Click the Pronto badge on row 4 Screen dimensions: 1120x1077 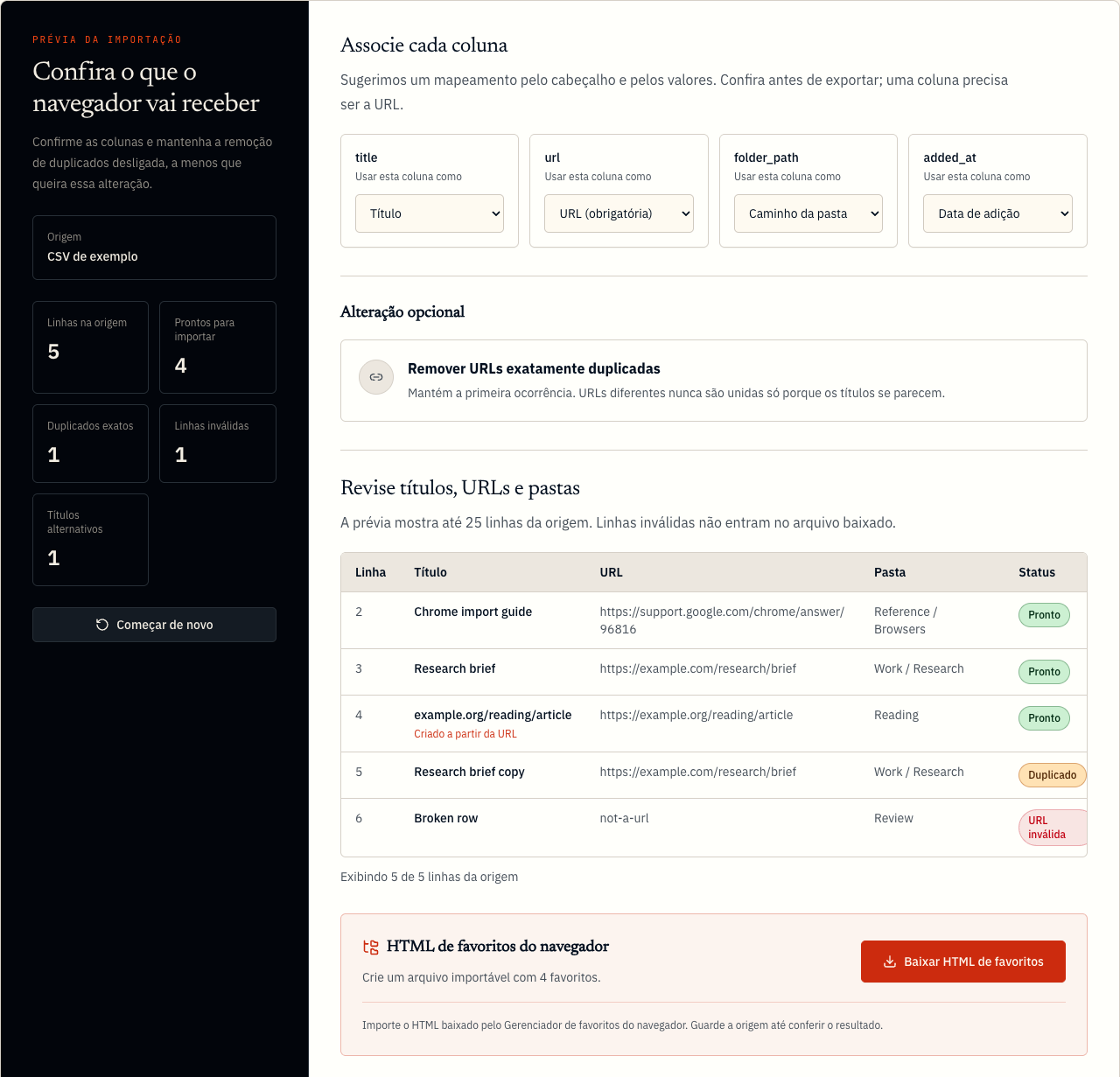(x=1044, y=718)
